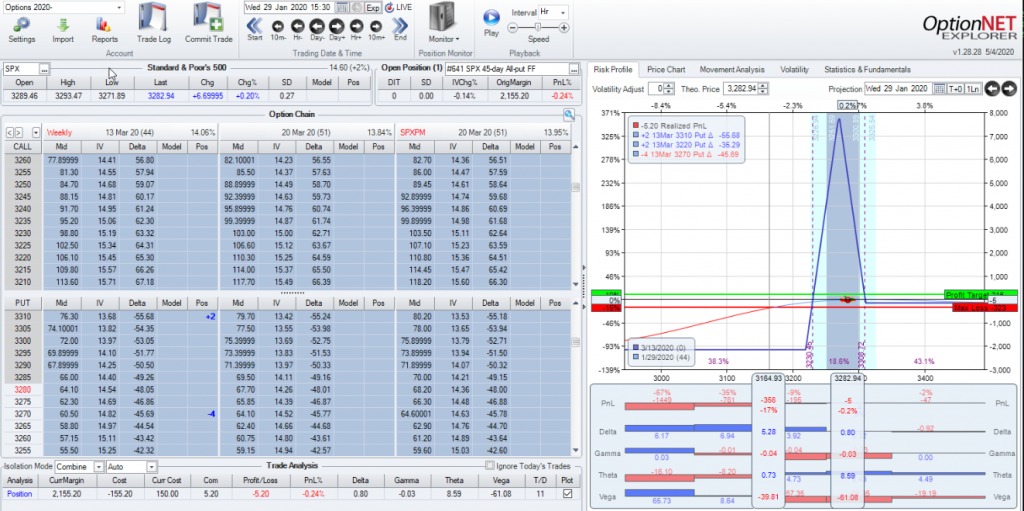Toggle Ignore Today's Trades checkbox
The height and width of the screenshot is (511, 1024).
[x=490, y=466]
